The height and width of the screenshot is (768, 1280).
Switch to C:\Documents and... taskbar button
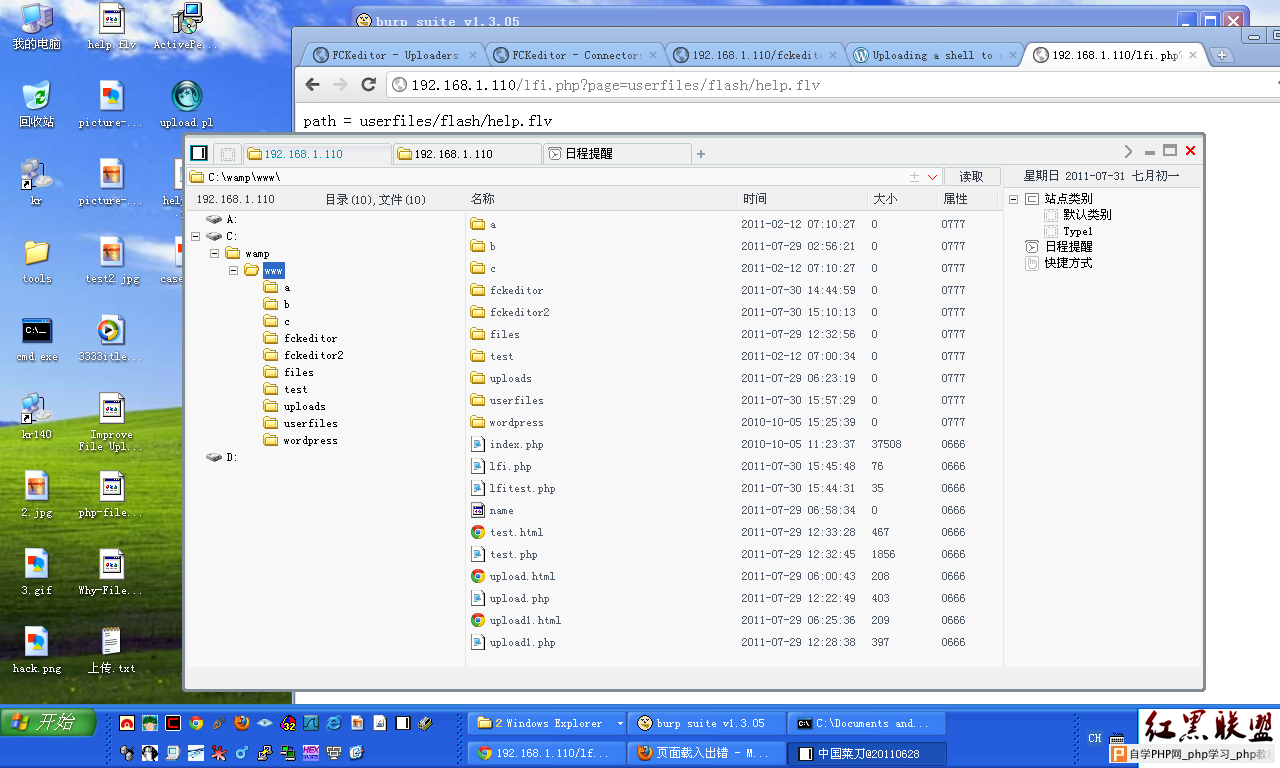[868, 723]
